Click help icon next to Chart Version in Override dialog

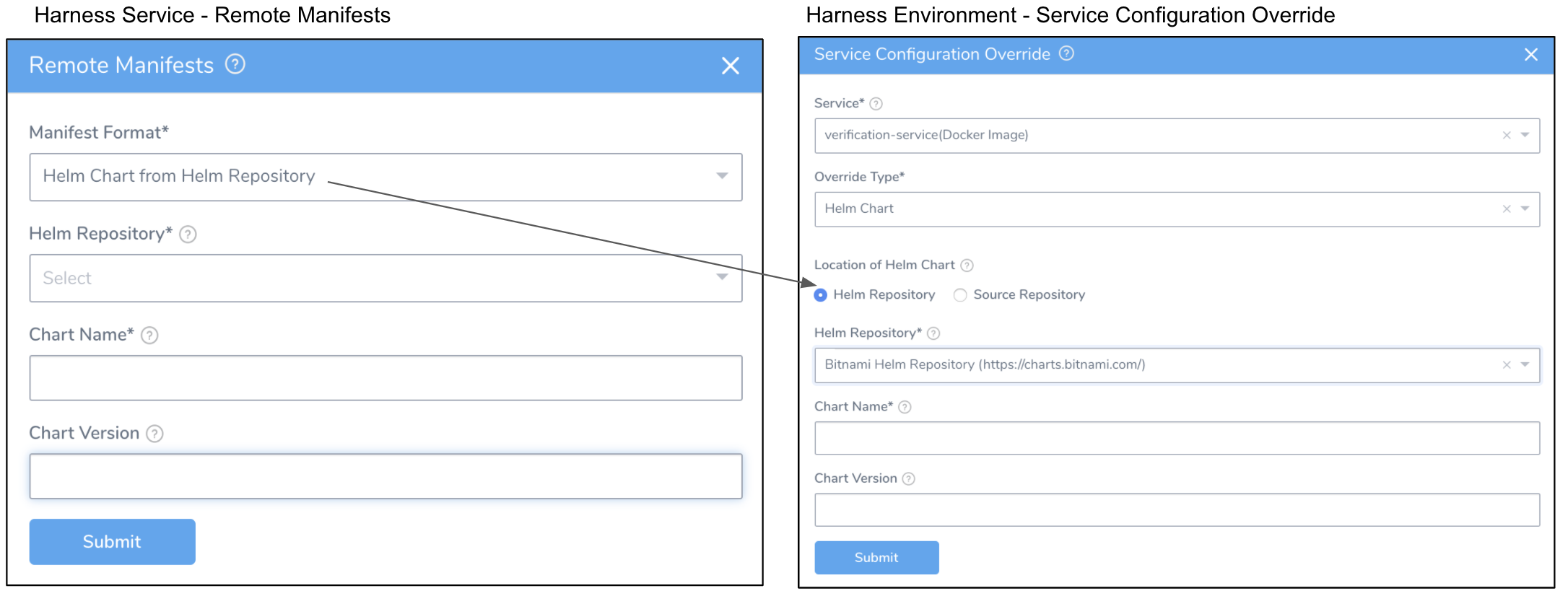pos(909,479)
